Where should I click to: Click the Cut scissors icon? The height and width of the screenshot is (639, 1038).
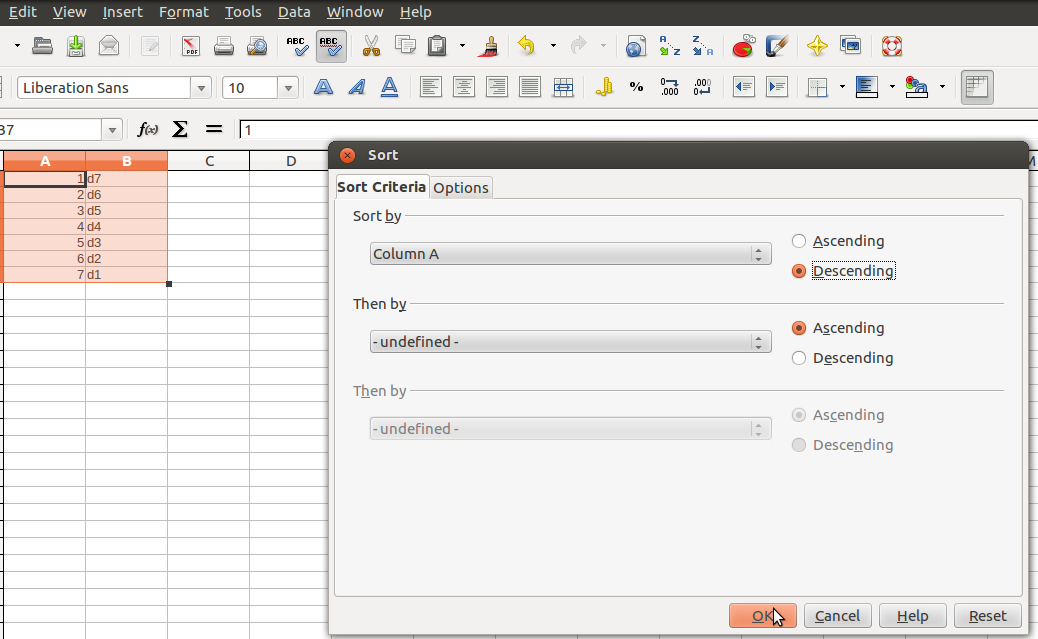371,46
